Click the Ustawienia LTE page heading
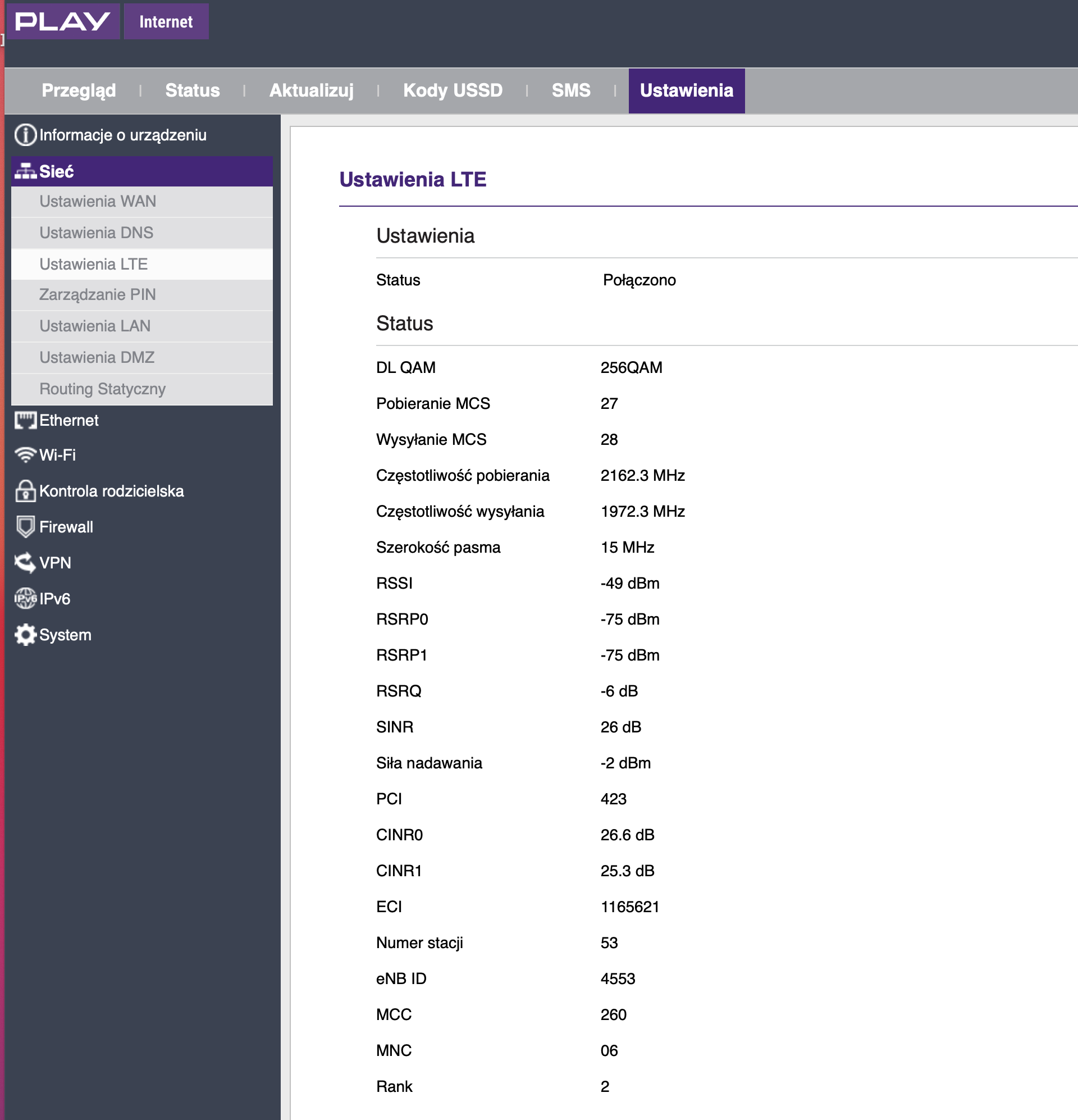The width and height of the screenshot is (1078, 1120). pyautogui.click(x=413, y=179)
